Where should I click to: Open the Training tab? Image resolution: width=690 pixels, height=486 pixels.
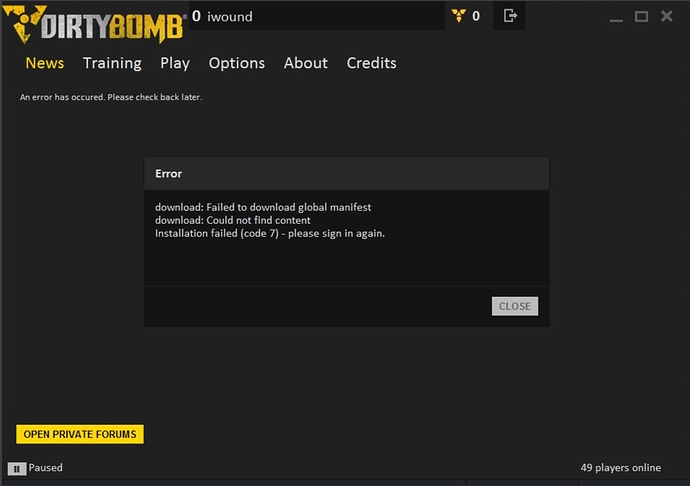[112, 63]
